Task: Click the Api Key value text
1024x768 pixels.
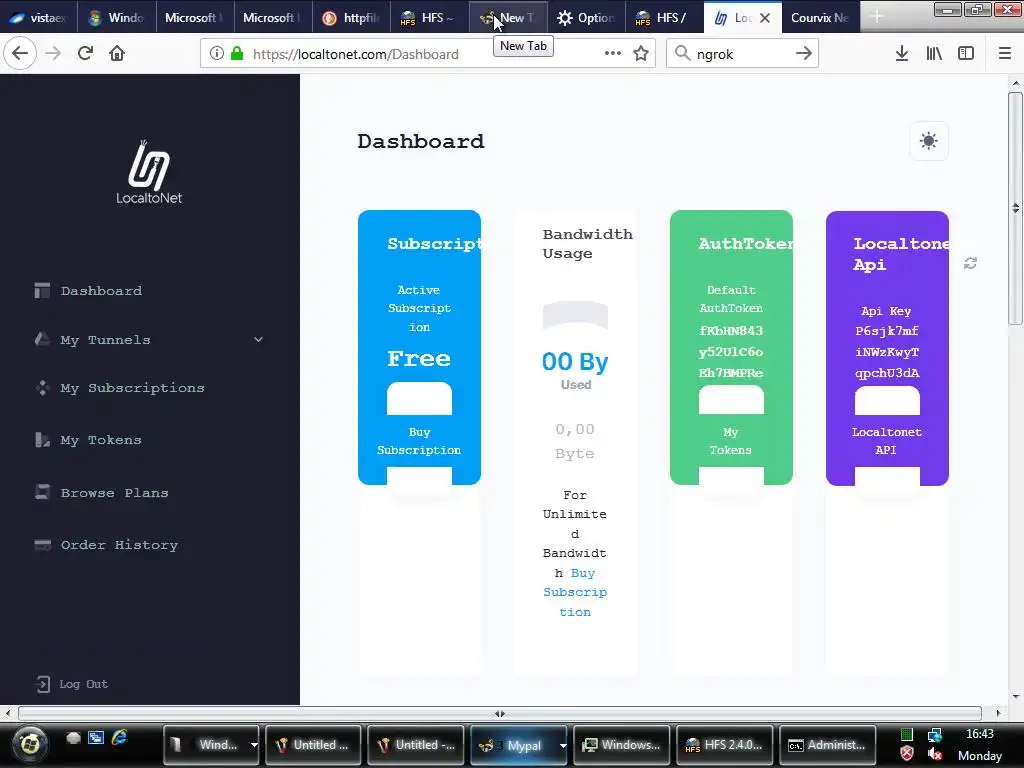Action: point(887,352)
